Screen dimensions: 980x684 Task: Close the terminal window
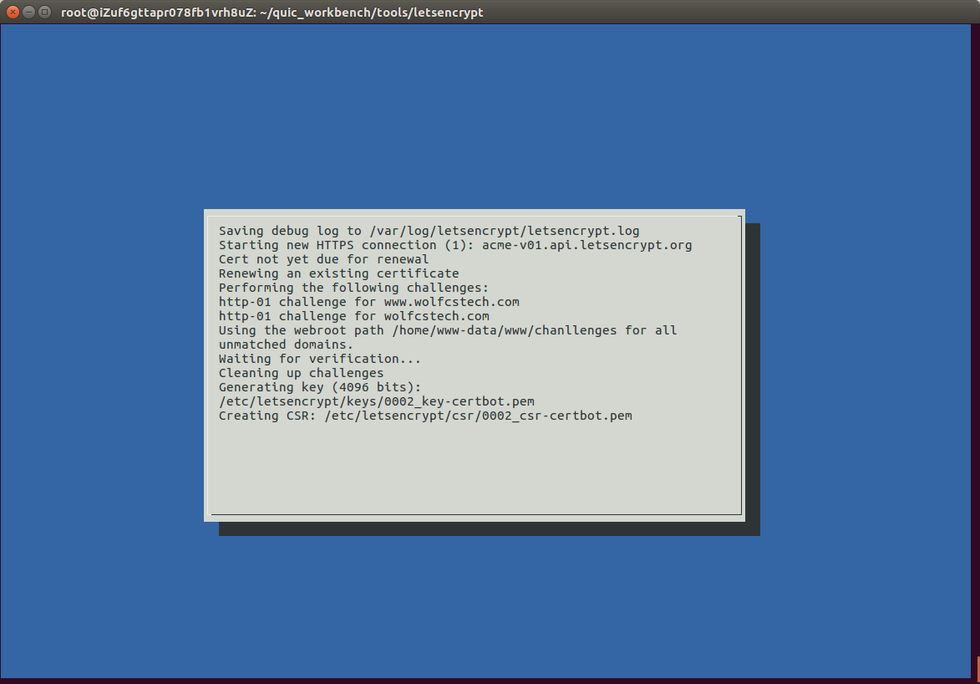12,12
